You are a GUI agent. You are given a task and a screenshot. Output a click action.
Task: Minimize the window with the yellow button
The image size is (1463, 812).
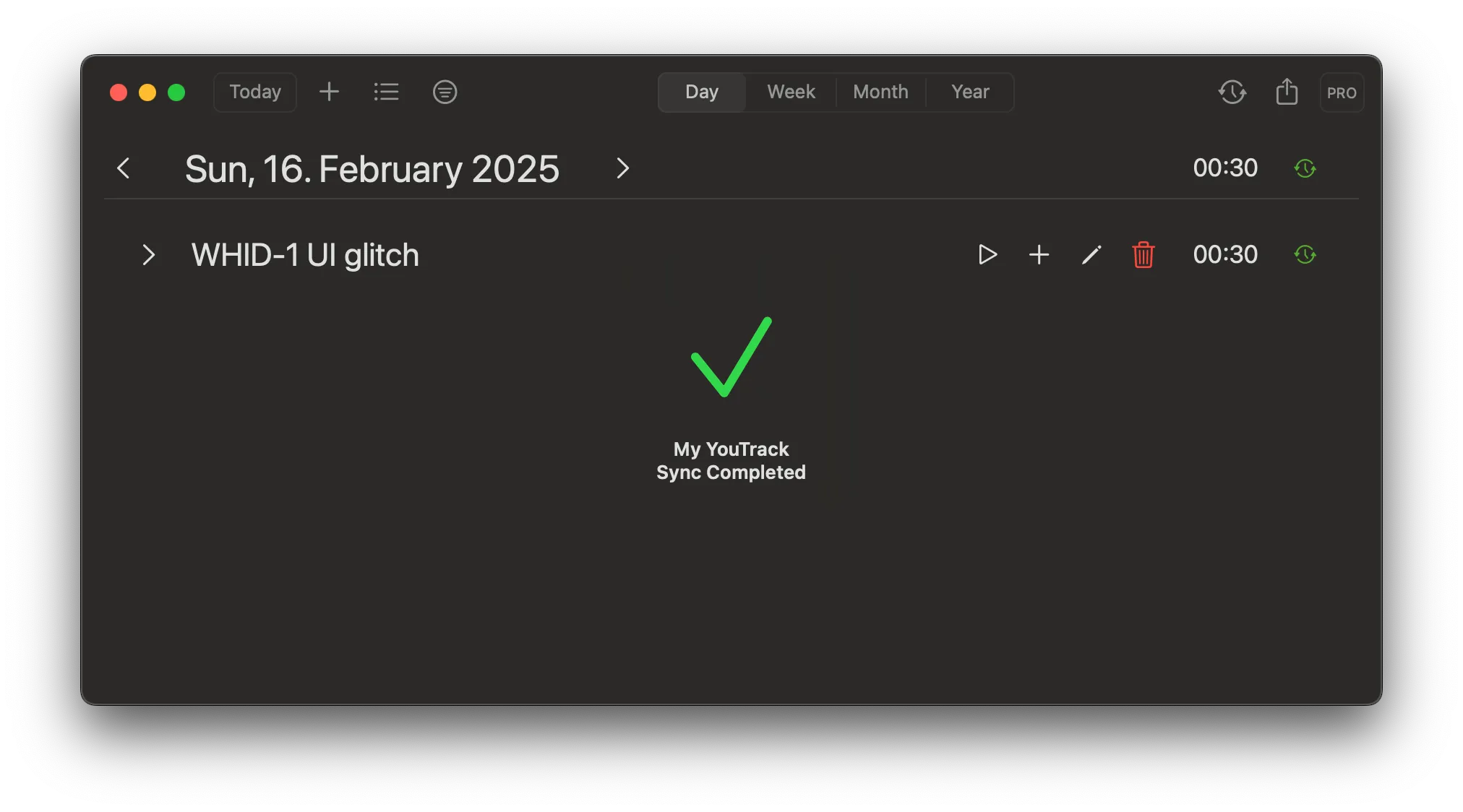tap(147, 92)
